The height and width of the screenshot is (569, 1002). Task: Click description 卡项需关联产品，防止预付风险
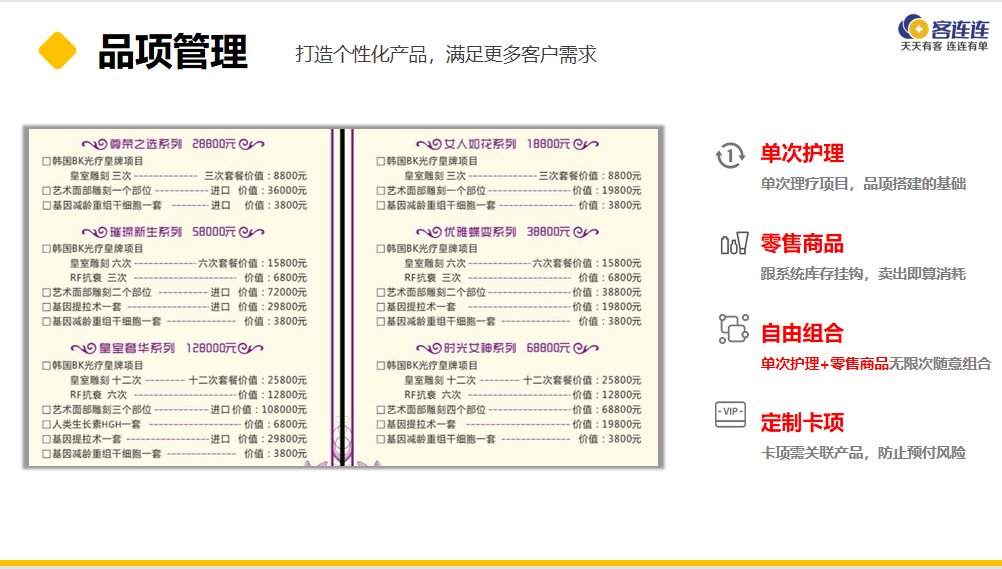click(863, 453)
